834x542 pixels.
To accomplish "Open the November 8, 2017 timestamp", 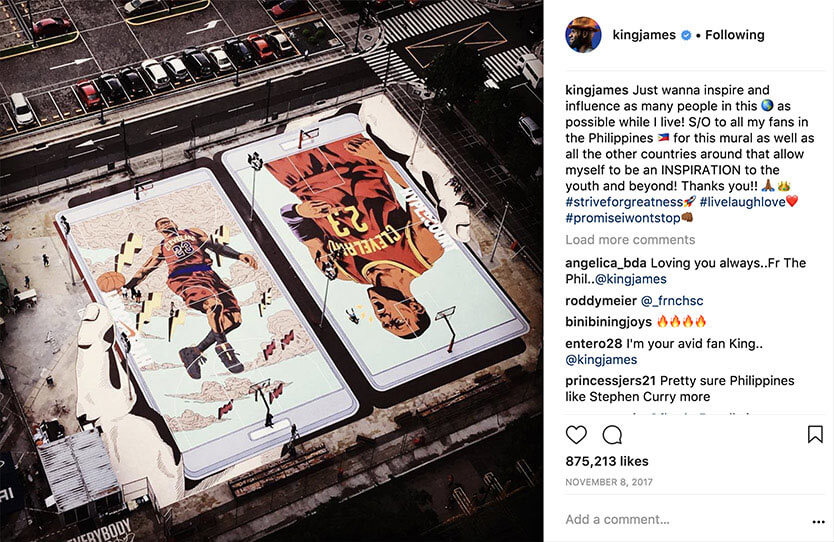I will [x=608, y=482].
